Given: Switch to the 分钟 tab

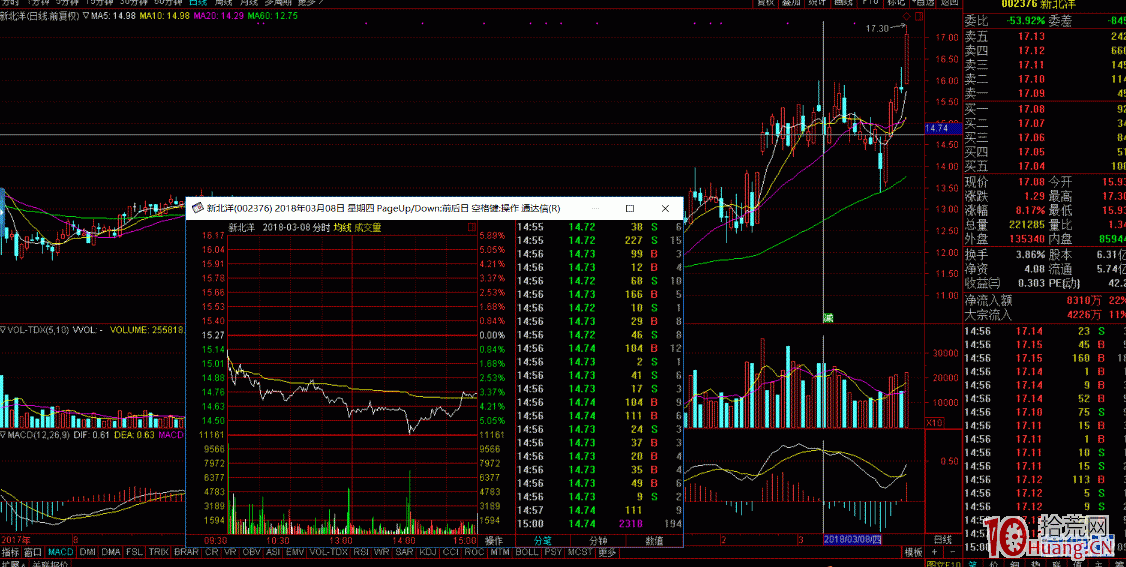Looking at the screenshot, I should click(x=598, y=540).
